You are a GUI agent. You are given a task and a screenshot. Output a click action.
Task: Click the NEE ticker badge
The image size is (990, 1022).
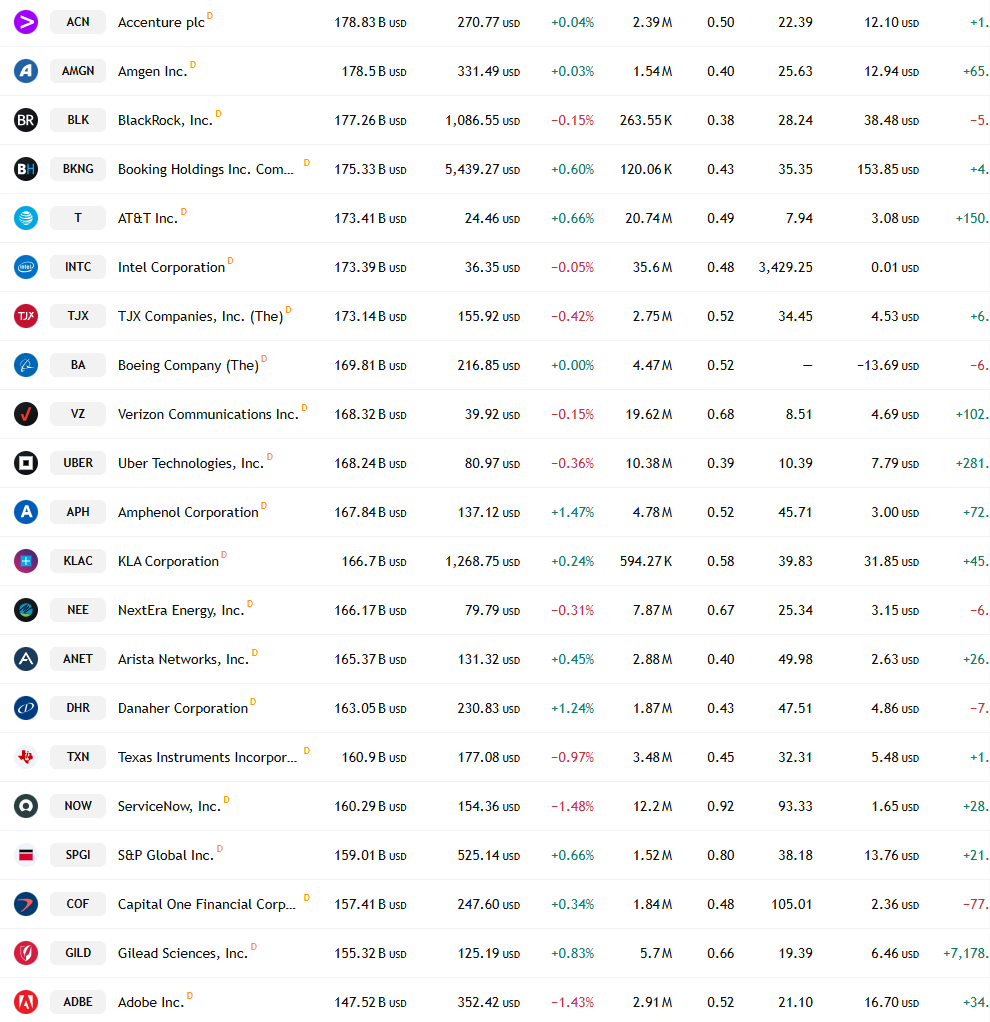coord(78,610)
